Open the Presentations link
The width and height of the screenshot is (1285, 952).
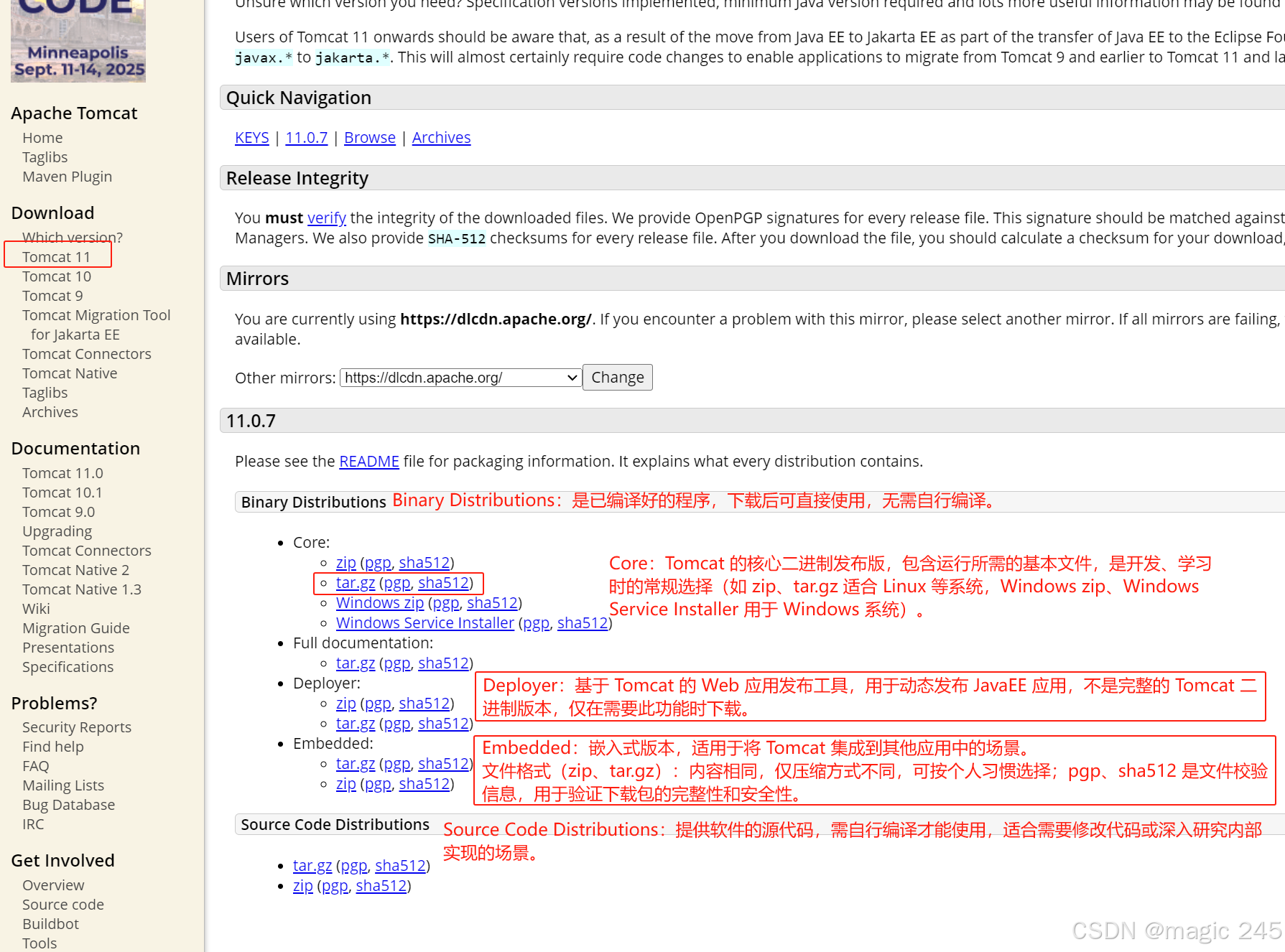[68, 648]
